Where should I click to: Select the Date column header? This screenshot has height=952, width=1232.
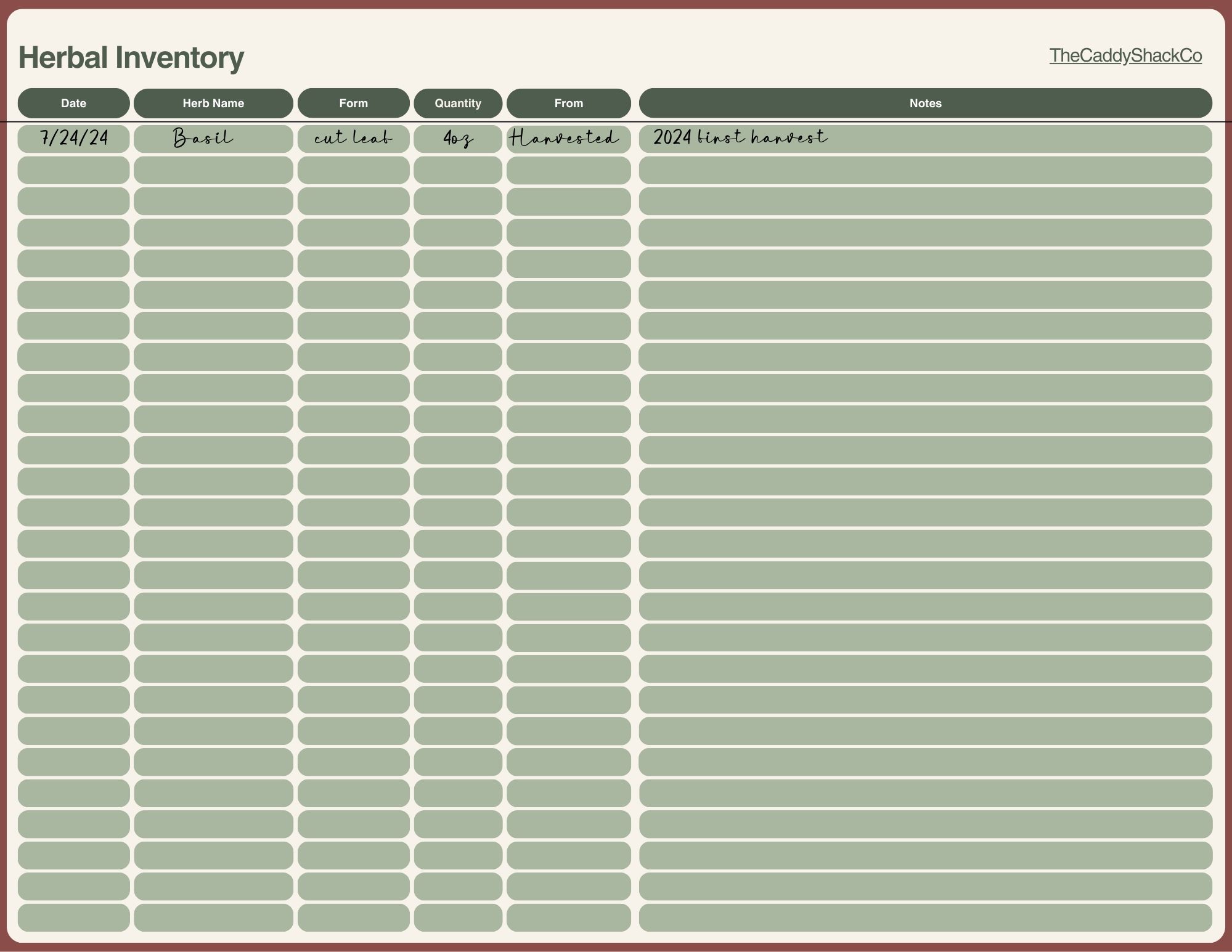(73, 103)
